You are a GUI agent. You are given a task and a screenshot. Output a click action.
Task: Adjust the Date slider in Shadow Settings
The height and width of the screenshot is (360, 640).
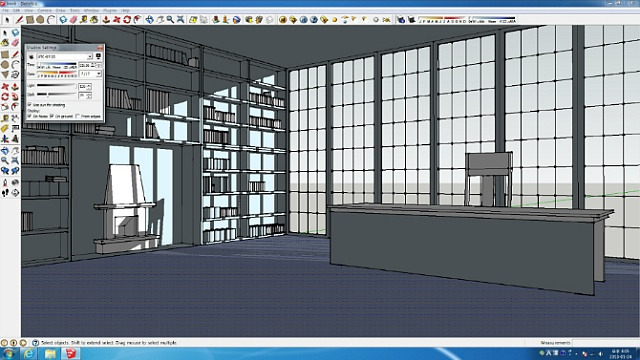[57, 73]
